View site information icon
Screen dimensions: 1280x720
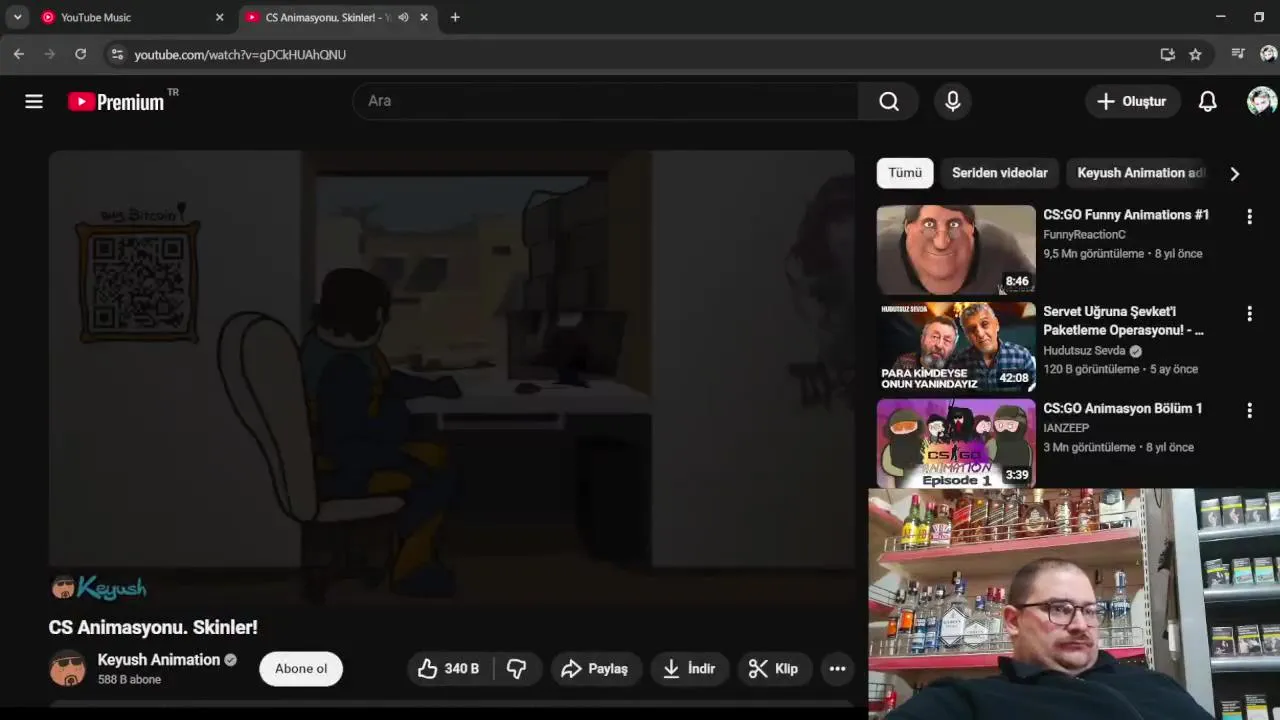[117, 54]
